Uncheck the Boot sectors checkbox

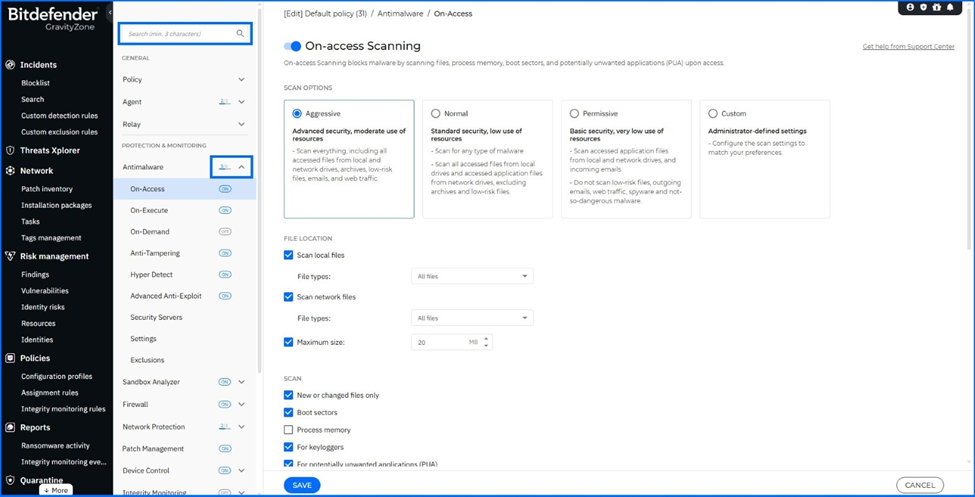(288, 412)
